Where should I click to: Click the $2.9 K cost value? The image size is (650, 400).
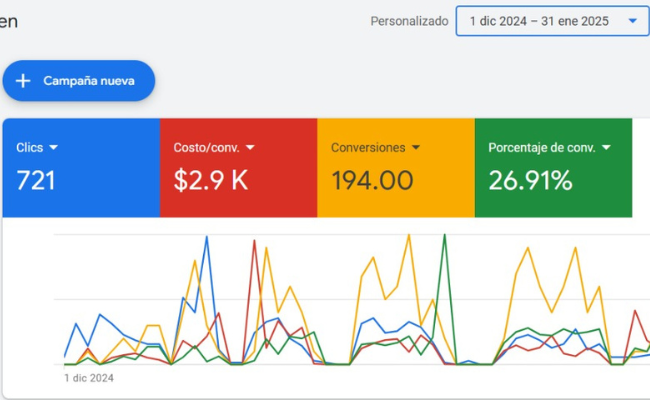[211, 181]
